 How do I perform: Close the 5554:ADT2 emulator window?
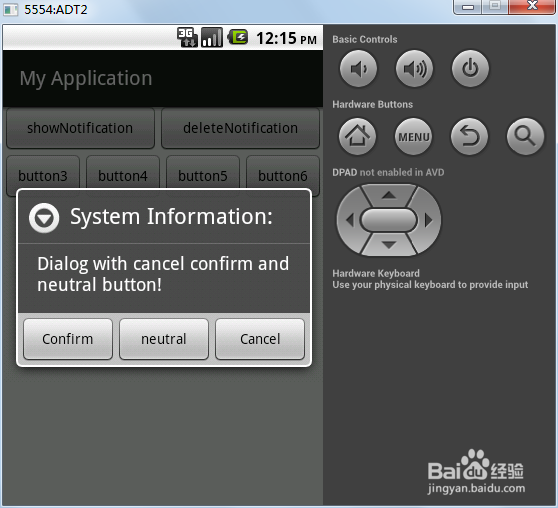[x=532, y=7]
